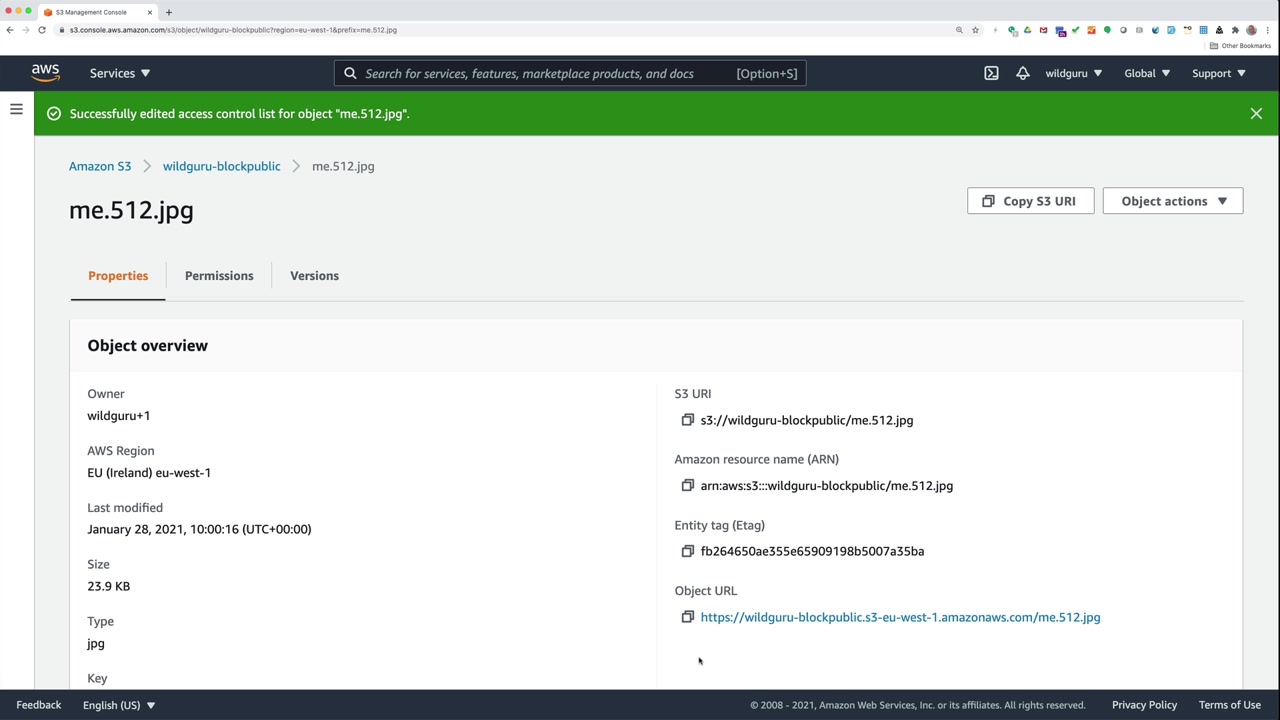Click the site lock icon in address bar

(x=62, y=30)
